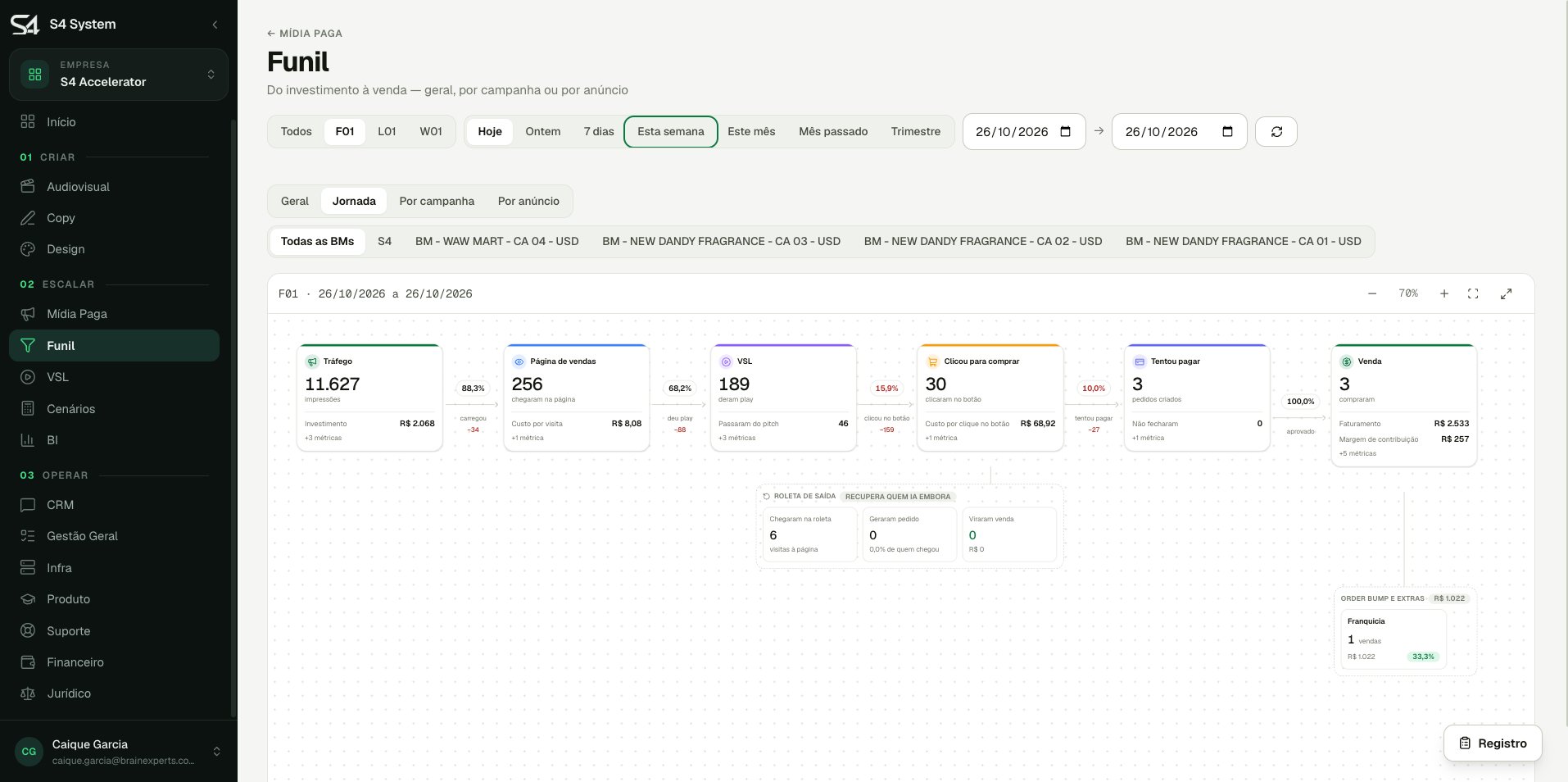Click the S4 System logo icon
The height and width of the screenshot is (782, 1568).
(25, 25)
